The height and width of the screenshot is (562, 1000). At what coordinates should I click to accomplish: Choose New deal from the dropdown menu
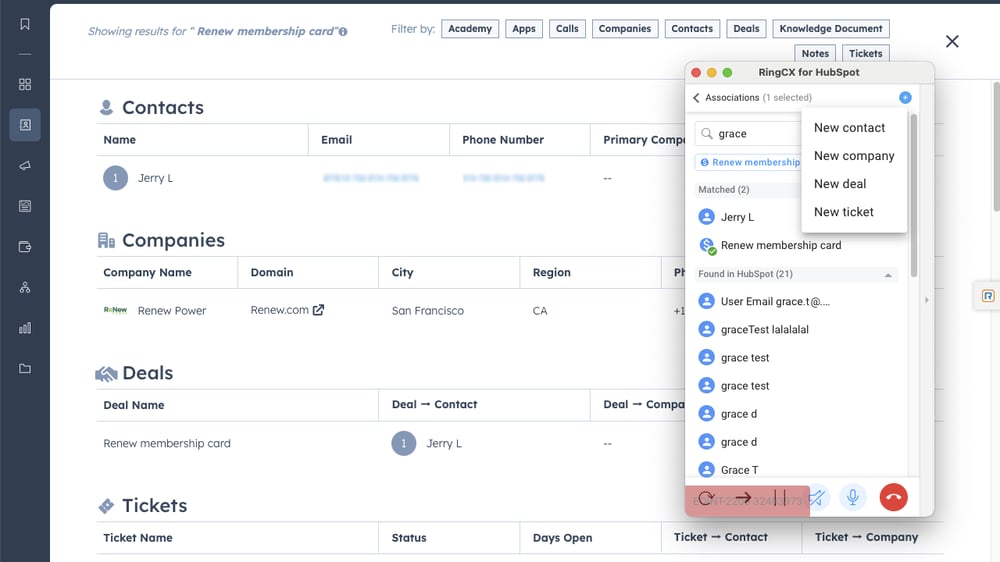(x=840, y=184)
